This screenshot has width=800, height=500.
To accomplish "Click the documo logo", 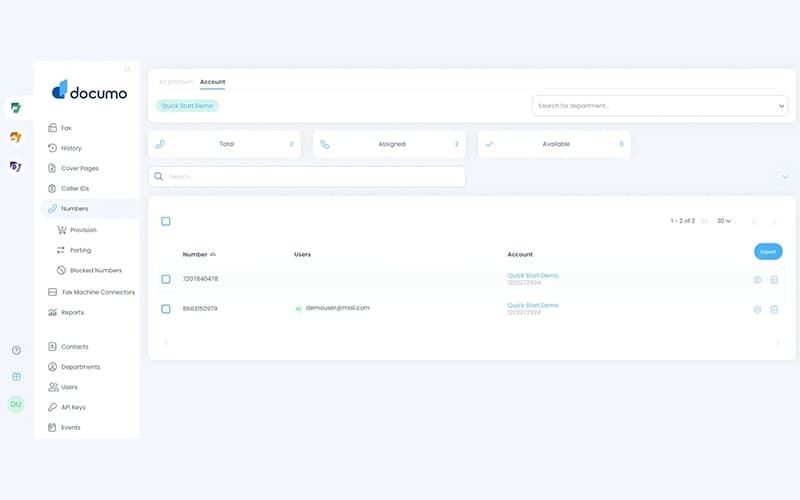I will 89,90.
